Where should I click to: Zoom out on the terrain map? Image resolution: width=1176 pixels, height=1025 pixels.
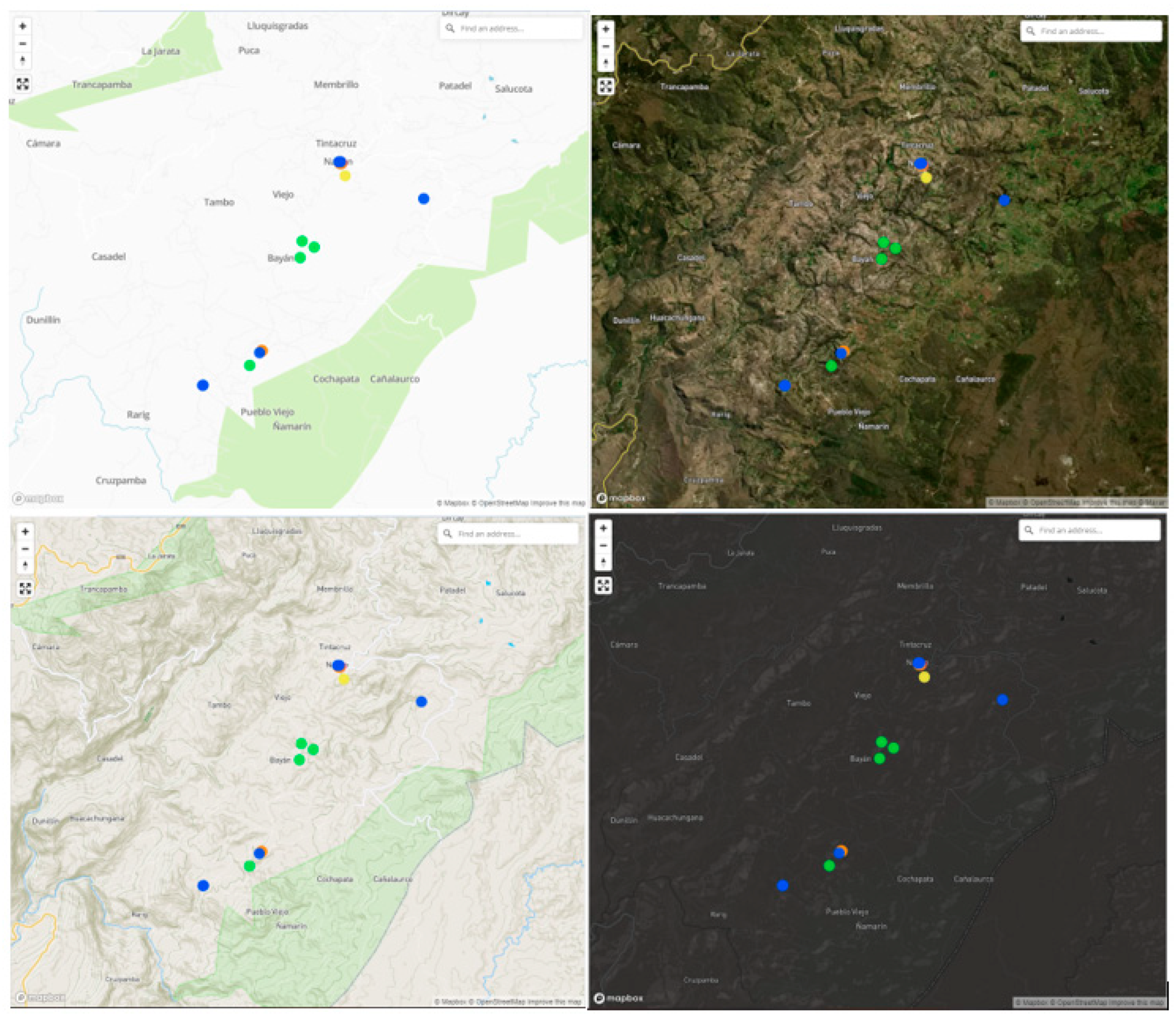click(x=25, y=548)
